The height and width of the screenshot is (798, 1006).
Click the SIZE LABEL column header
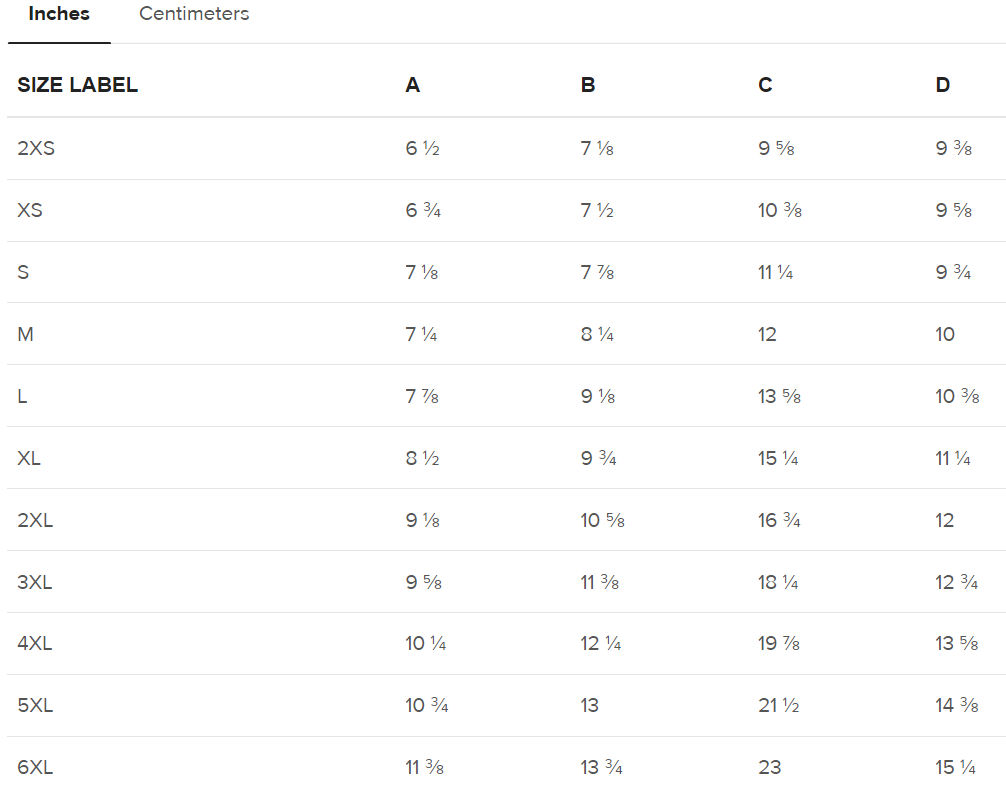pos(77,85)
